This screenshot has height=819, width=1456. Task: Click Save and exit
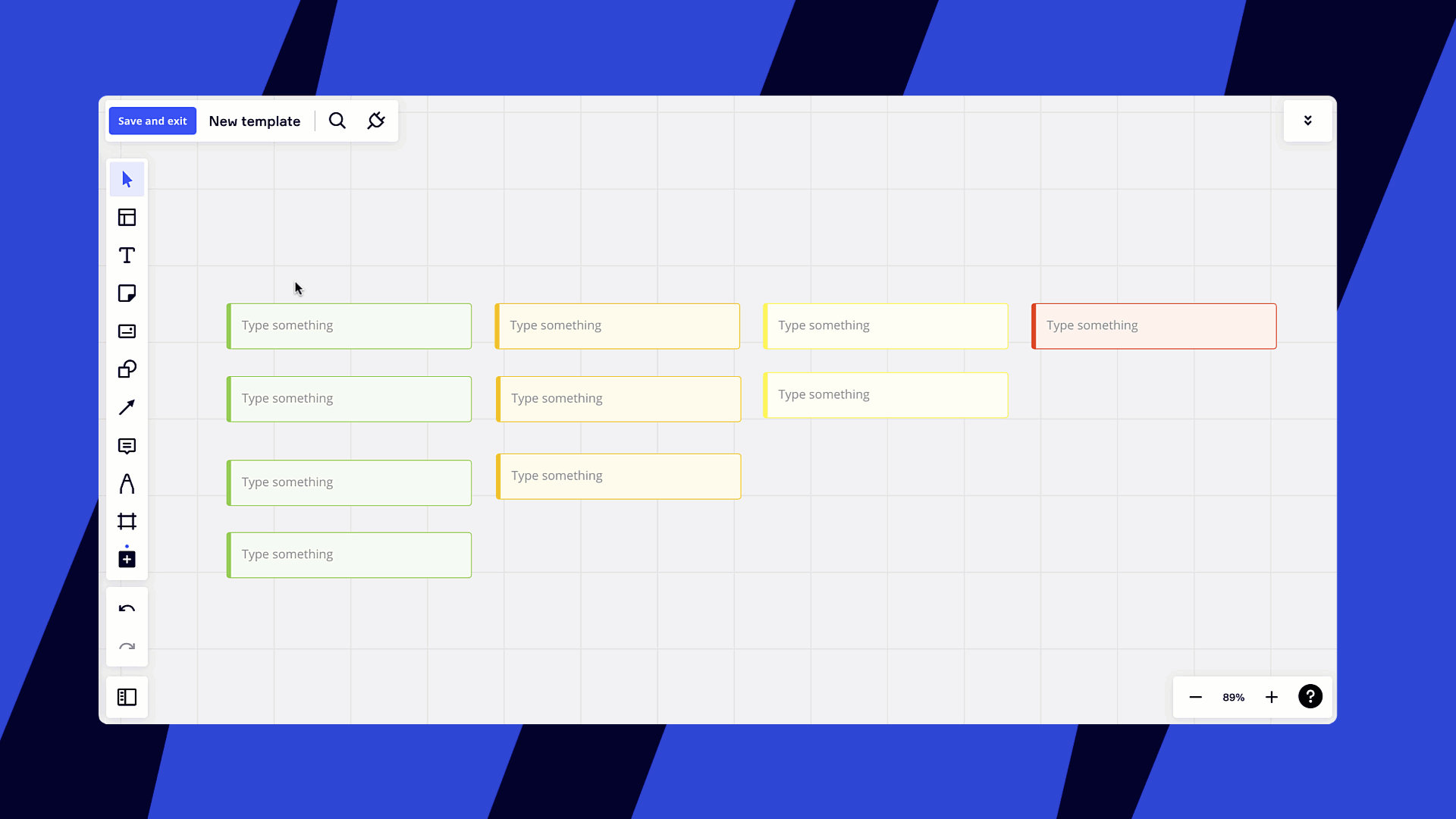[152, 121]
